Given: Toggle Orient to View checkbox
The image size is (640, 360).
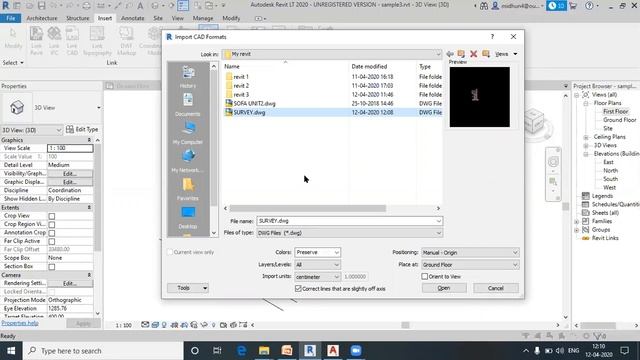Looking at the screenshot, I should (424, 277).
